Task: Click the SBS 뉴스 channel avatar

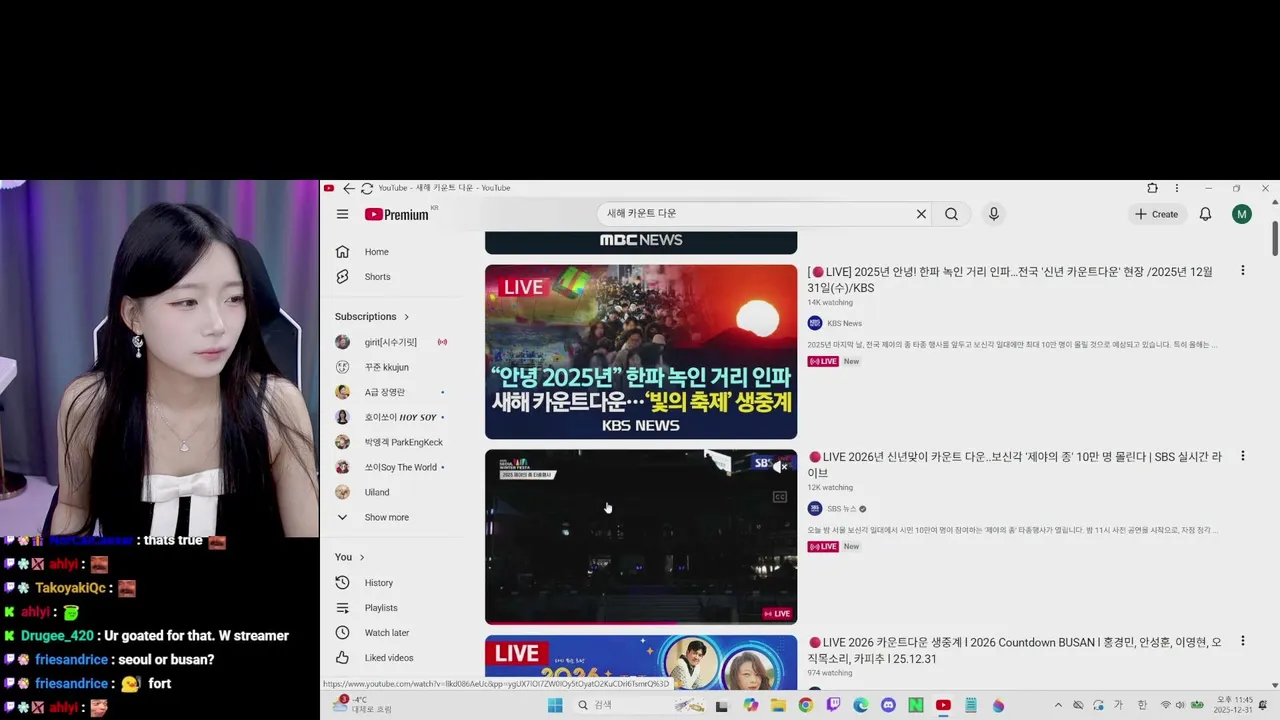Action: pos(815,508)
